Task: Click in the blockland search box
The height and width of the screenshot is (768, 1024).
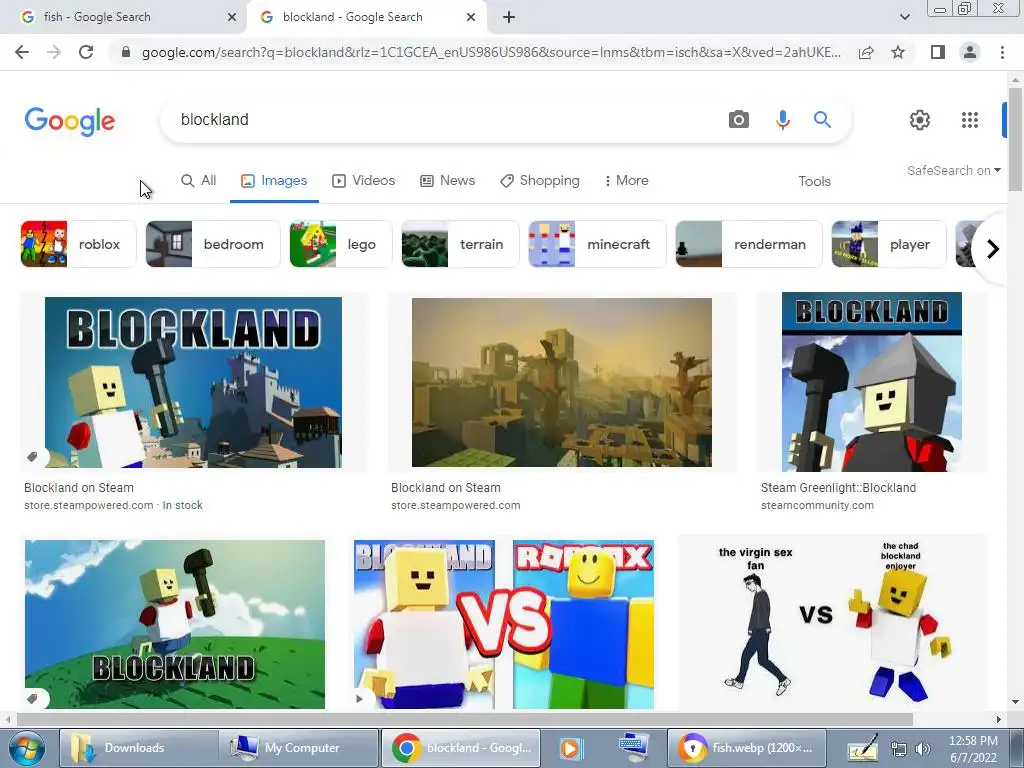Action: click(x=444, y=120)
